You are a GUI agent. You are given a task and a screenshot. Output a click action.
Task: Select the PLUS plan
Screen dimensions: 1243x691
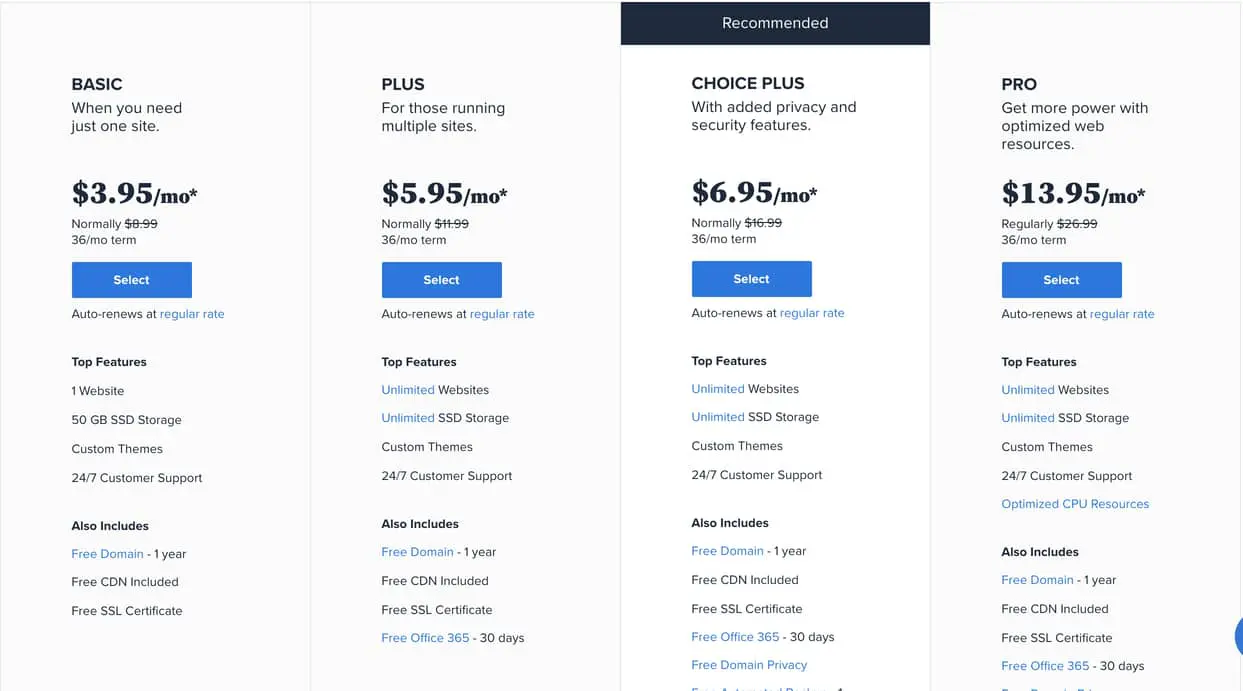(441, 280)
